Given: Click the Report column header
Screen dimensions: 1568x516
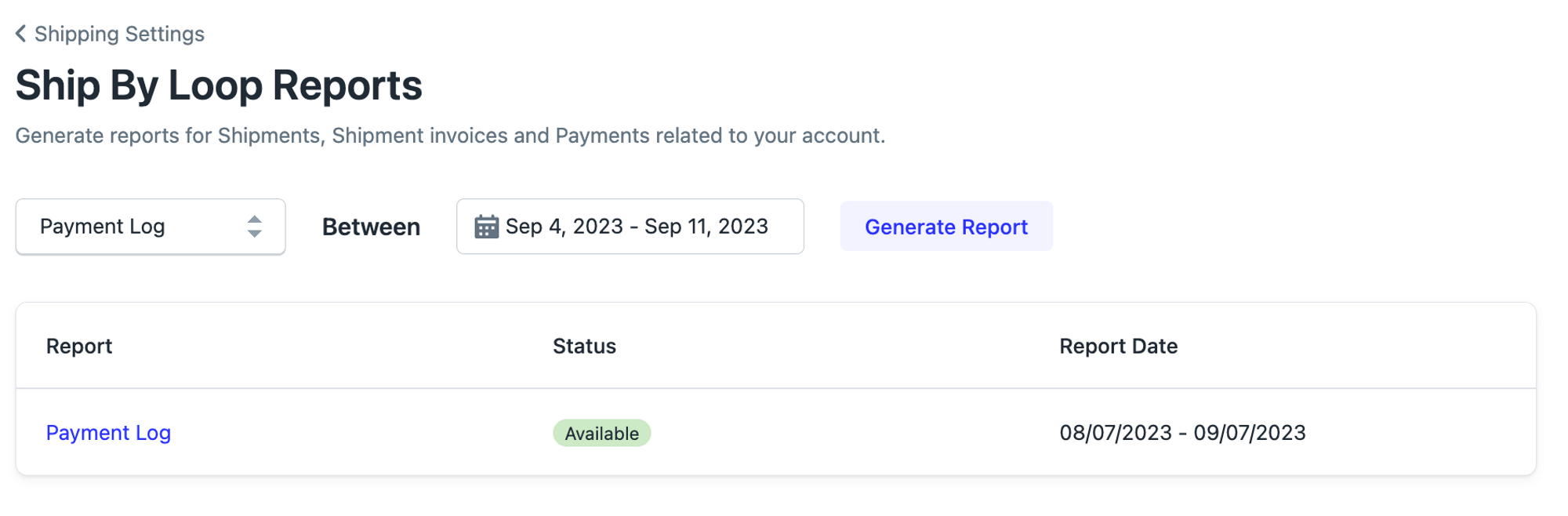Looking at the screenshot, I should click(x=79, y=346).
